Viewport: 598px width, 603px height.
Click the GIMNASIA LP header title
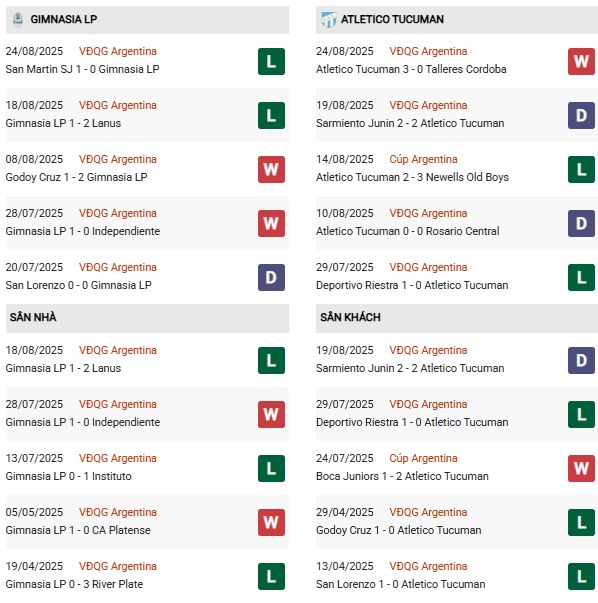click(x=64, y=19)
